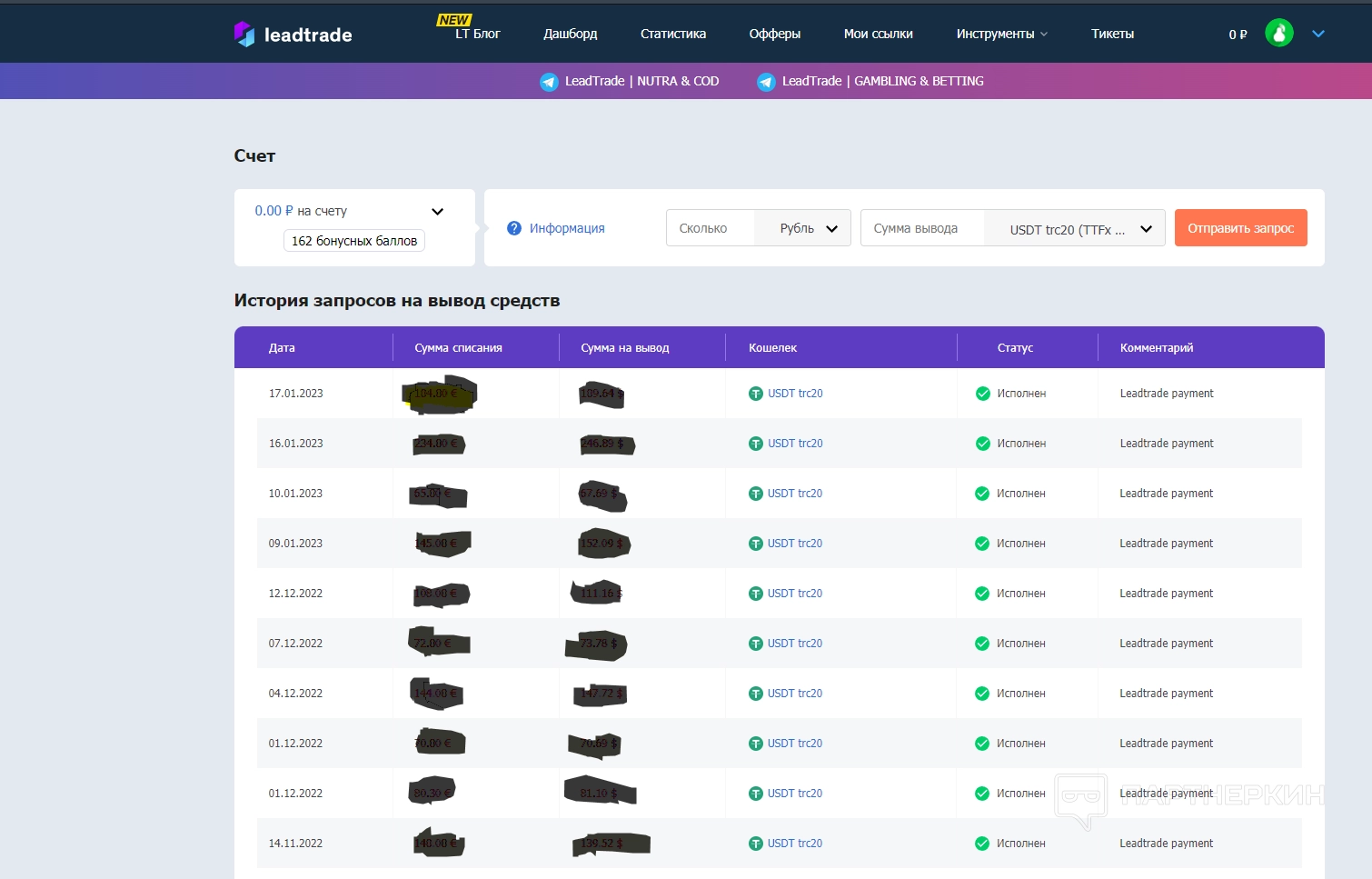Click green check status icon for 10.01.2023
This screenshot has height=879, width=1372.
click(982, 494)
